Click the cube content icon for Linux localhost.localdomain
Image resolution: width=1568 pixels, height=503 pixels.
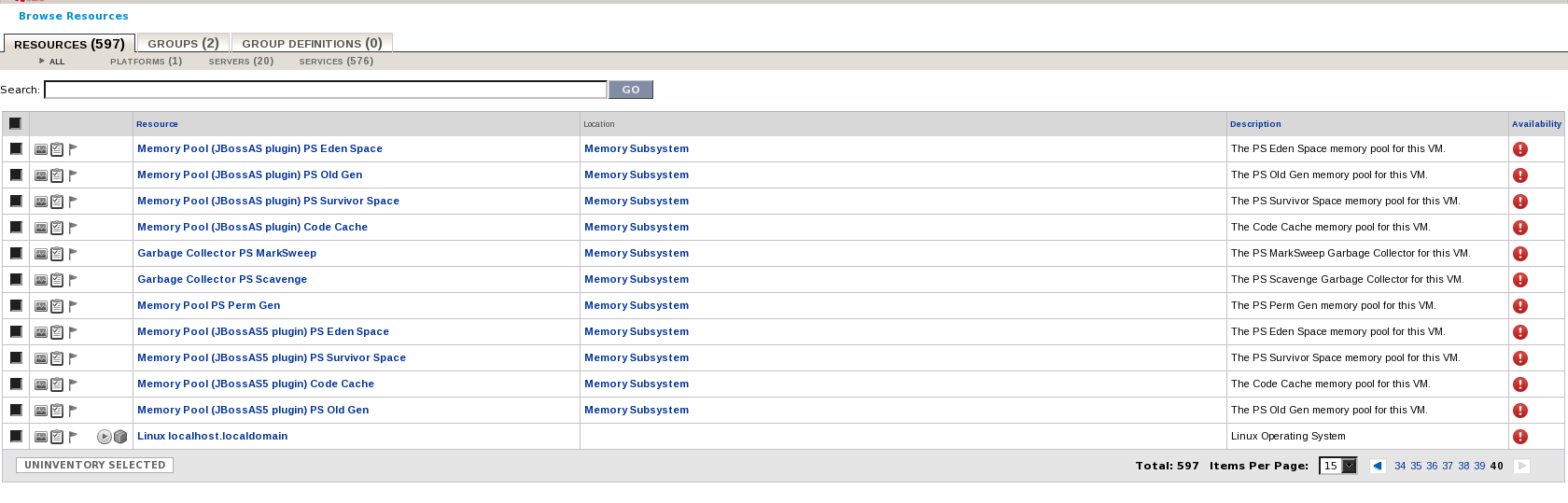tap(120, 437)
